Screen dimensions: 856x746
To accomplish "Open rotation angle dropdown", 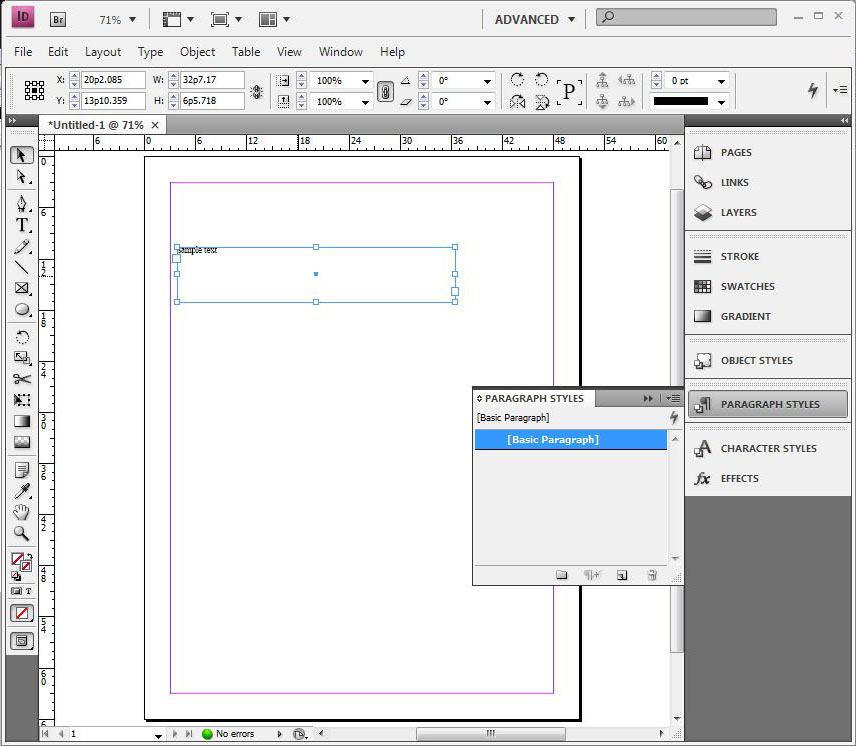I will coord(487,81).
